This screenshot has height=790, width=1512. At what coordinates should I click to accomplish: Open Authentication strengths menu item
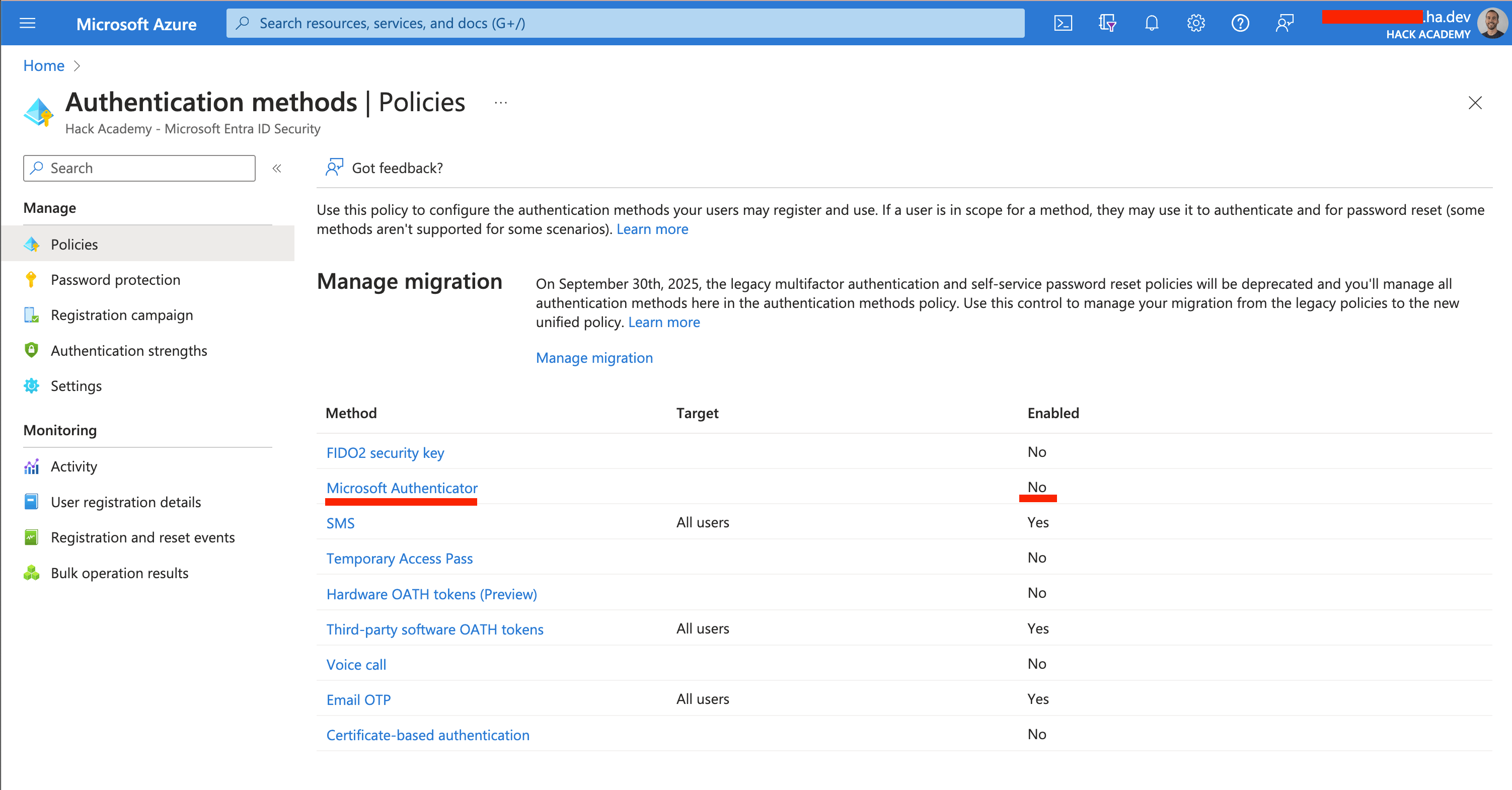click(x=128, y=350)
